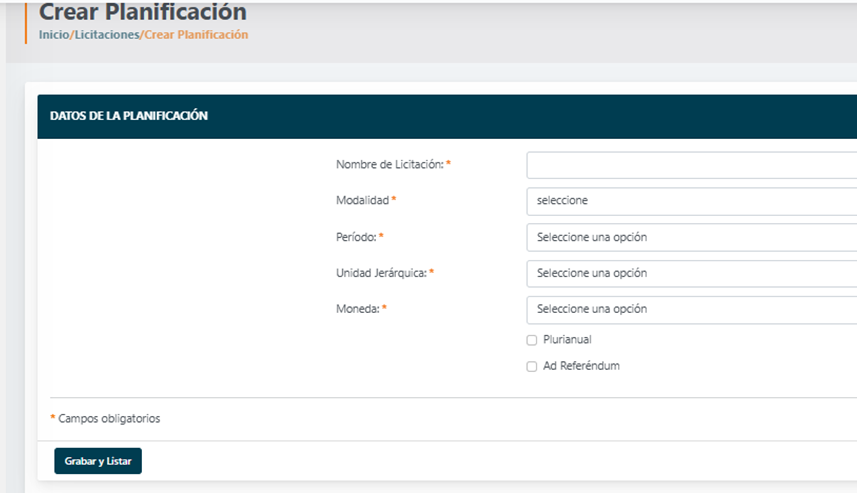The height and width of the screenshot is (493, 857).
Task: Click the 'Unidad Jerárquica:' field label
Action: point(381,273)
